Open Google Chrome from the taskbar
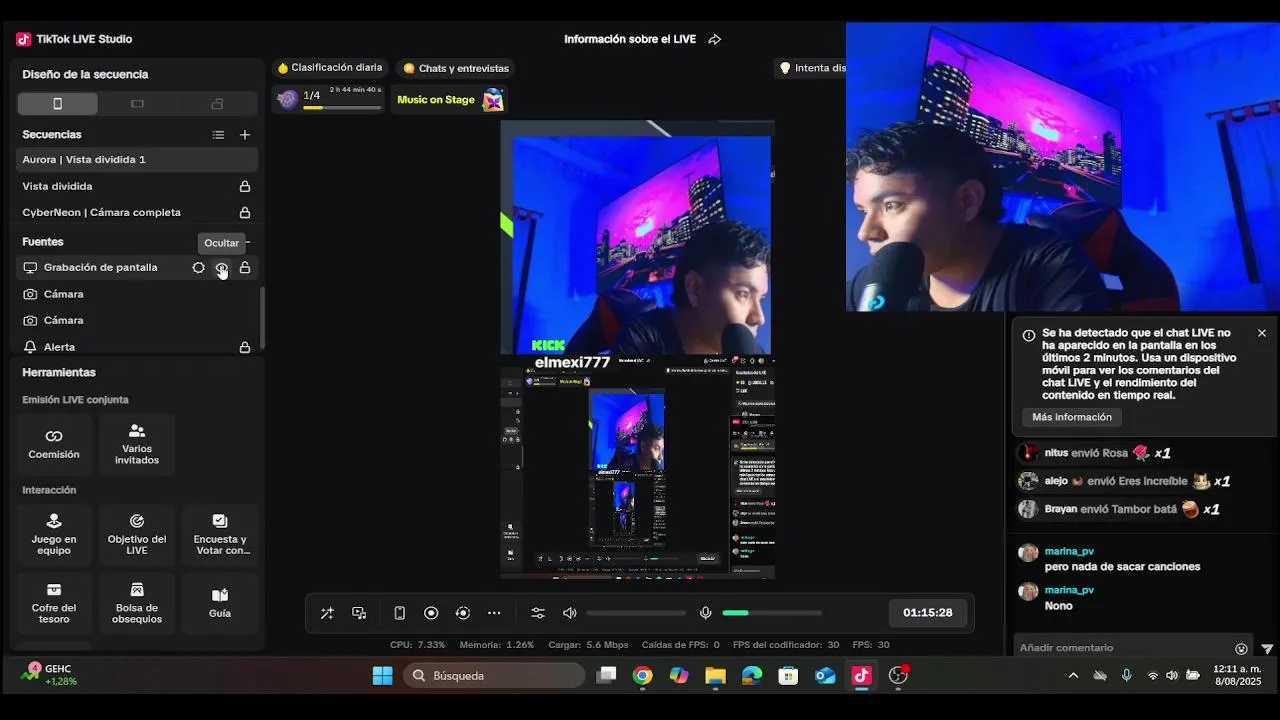The height and width of the screenshot is (720, 1280). click(x=643, y=676)
